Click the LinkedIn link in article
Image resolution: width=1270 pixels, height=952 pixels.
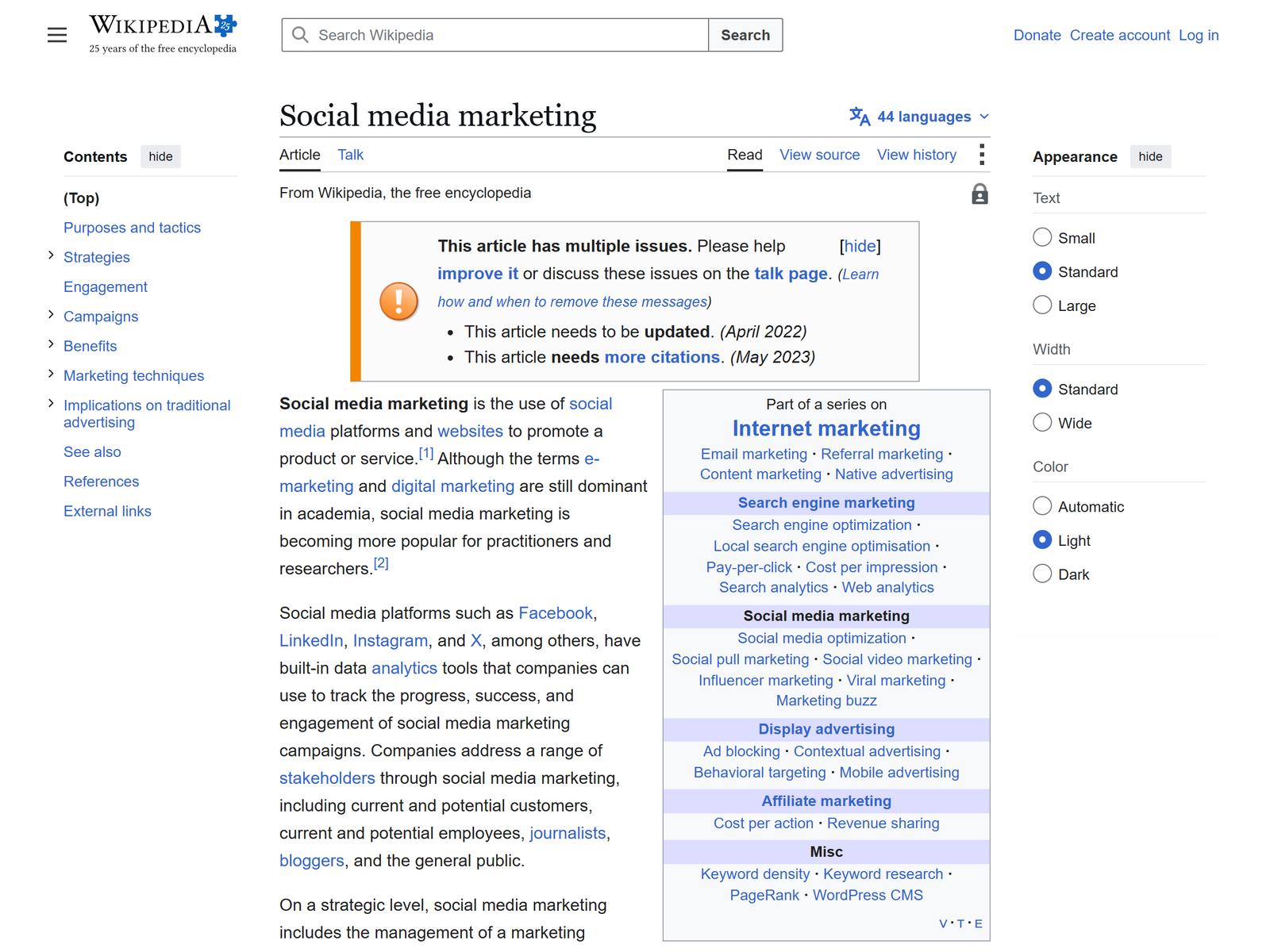(x=311, y=641)
